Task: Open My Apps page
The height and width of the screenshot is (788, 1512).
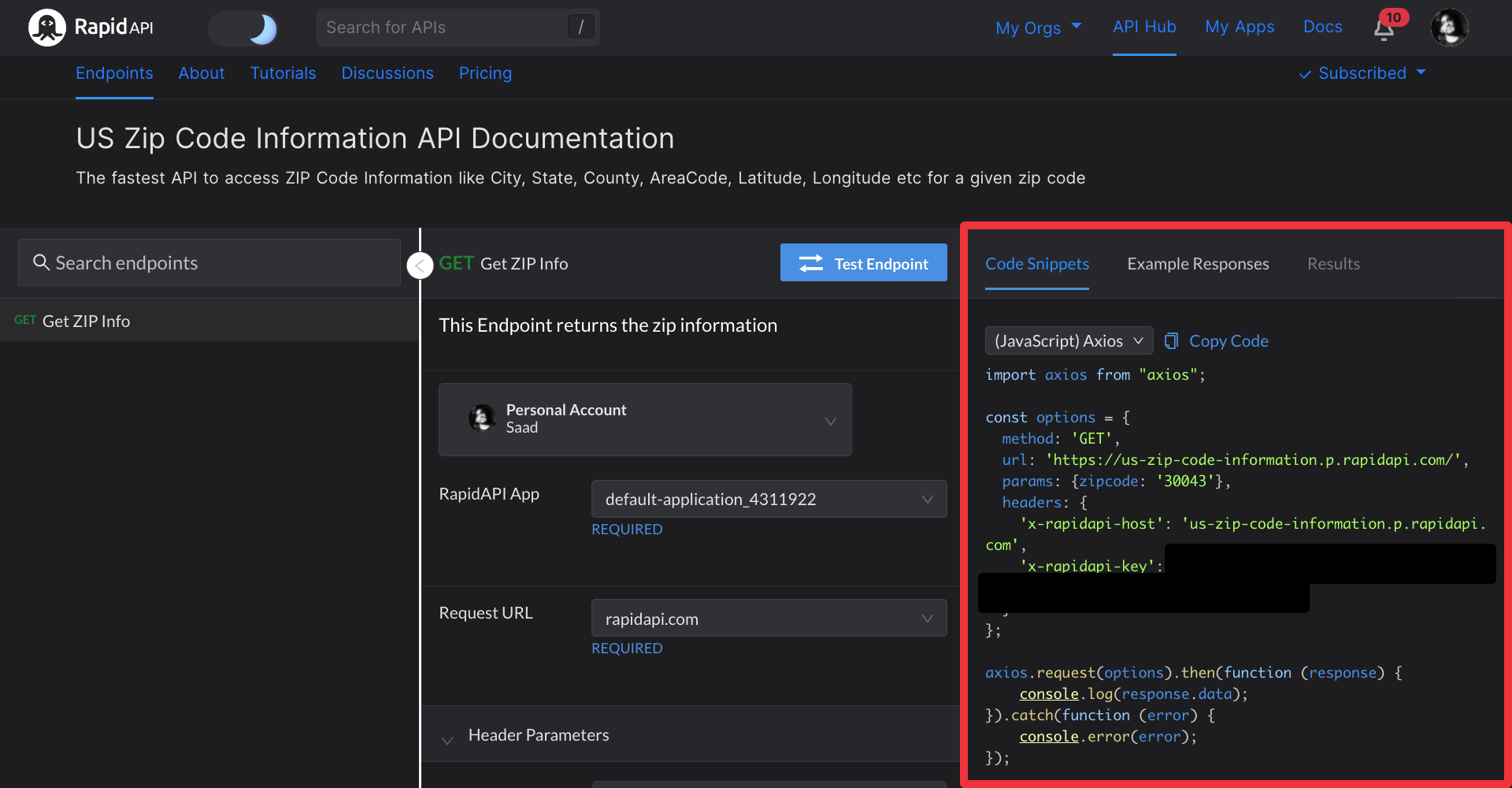Action: tap(1240, 27)
